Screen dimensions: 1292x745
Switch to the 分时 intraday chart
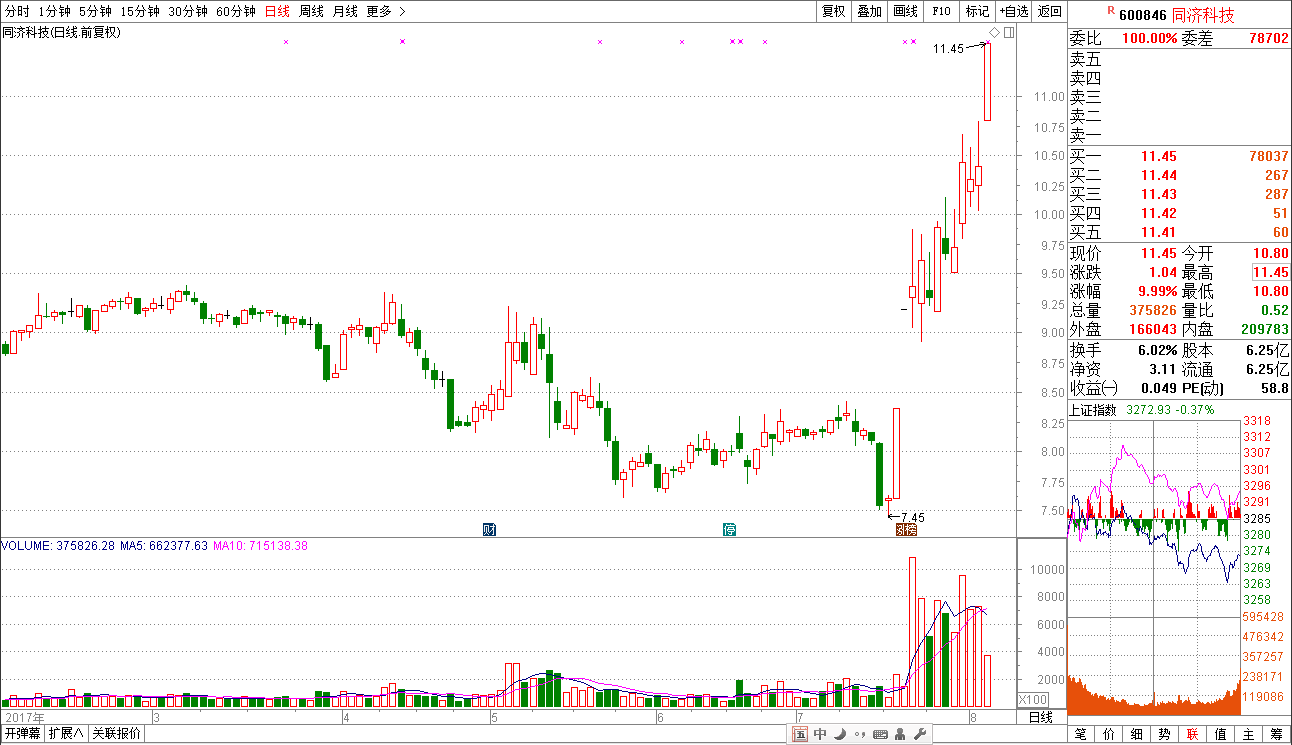pyautogui.click(x=17, y=11)
